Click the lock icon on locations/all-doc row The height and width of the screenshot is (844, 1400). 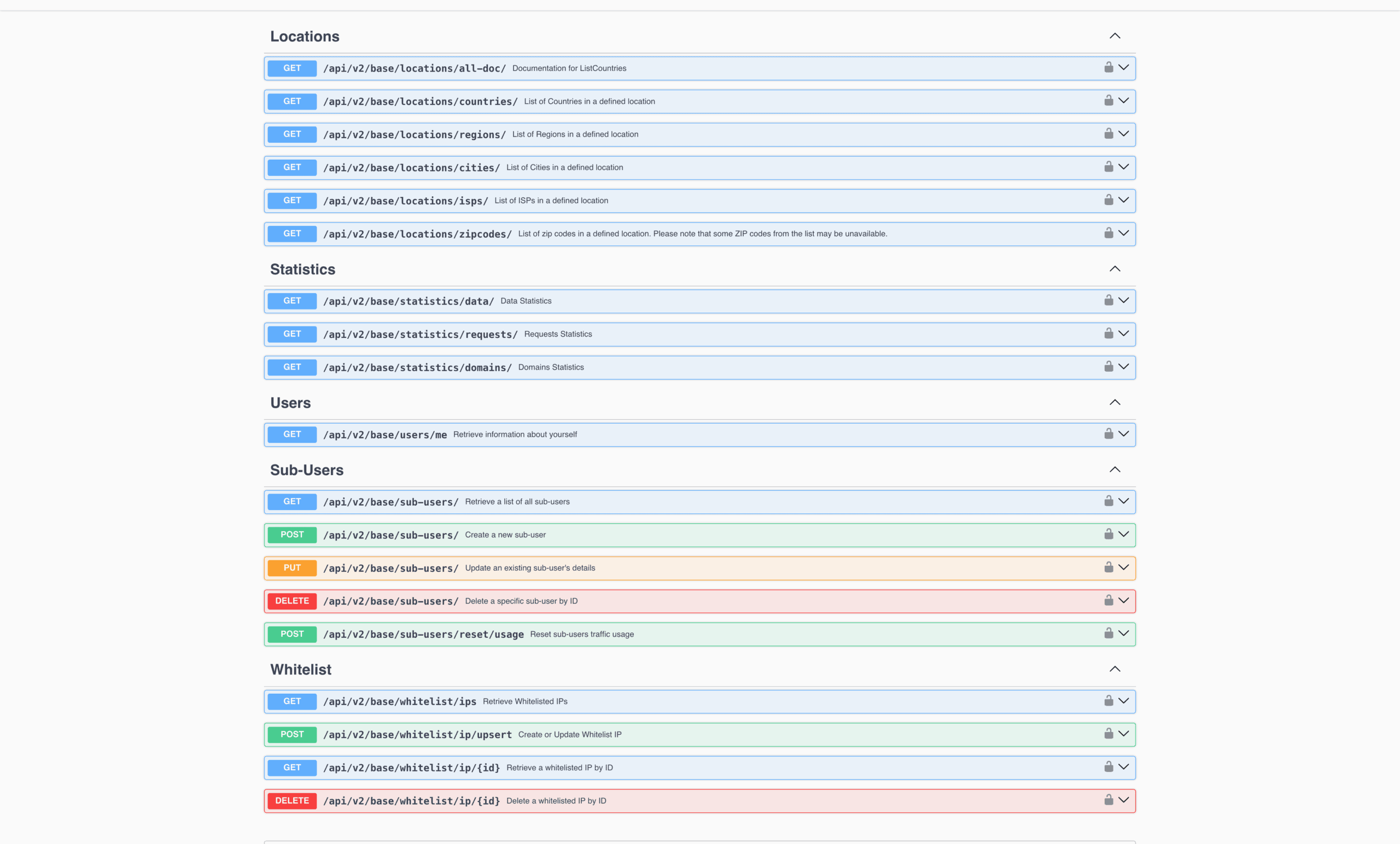[1108, 68]
